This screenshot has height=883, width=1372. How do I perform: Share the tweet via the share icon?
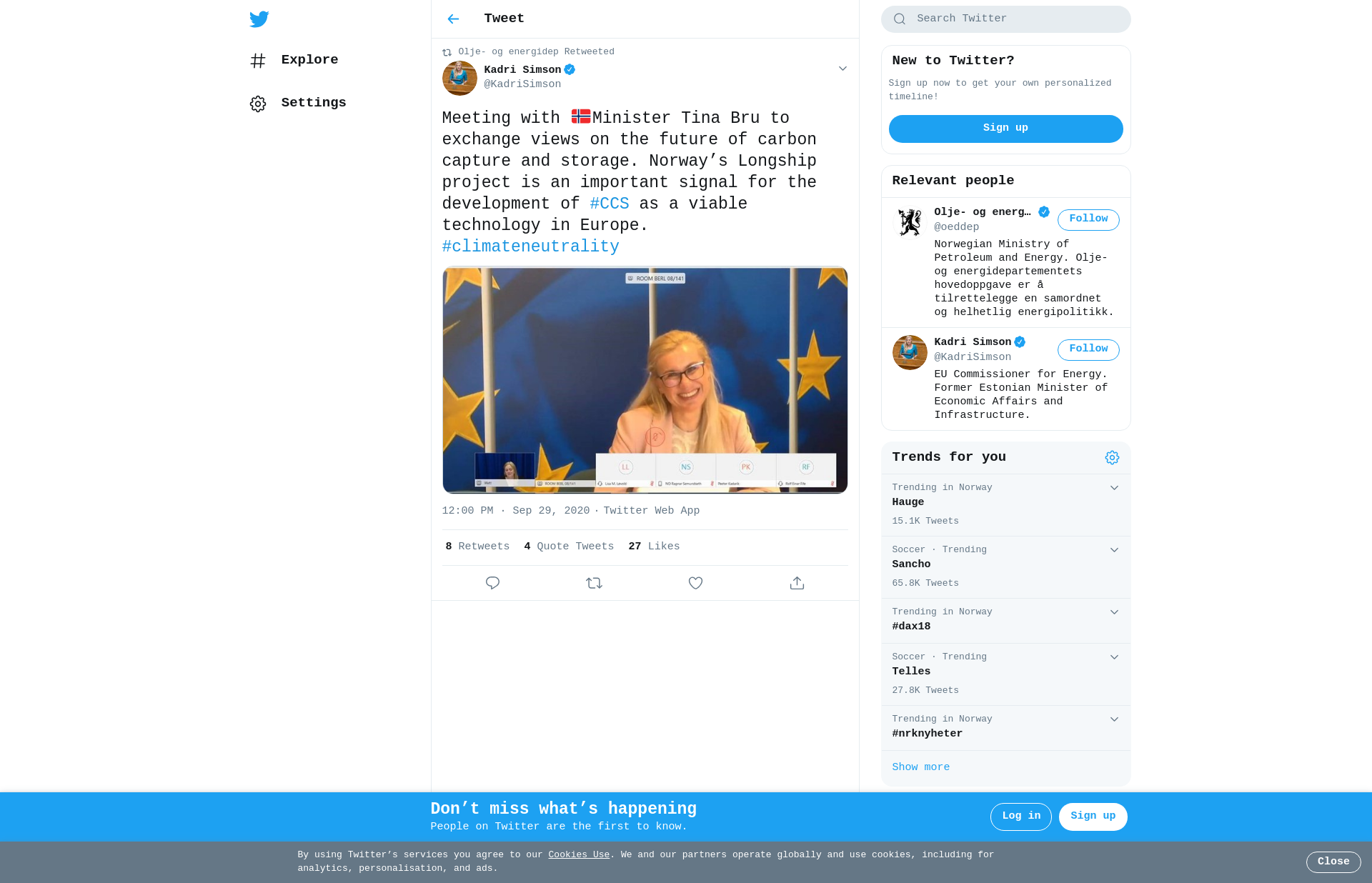[797, 583]
